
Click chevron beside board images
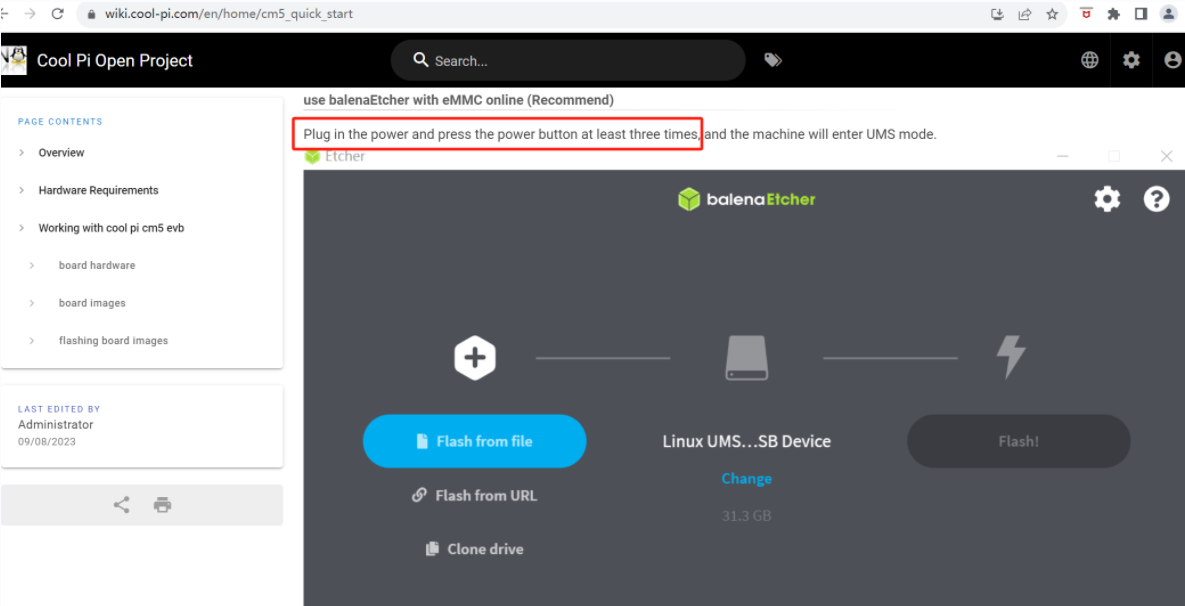32,303
